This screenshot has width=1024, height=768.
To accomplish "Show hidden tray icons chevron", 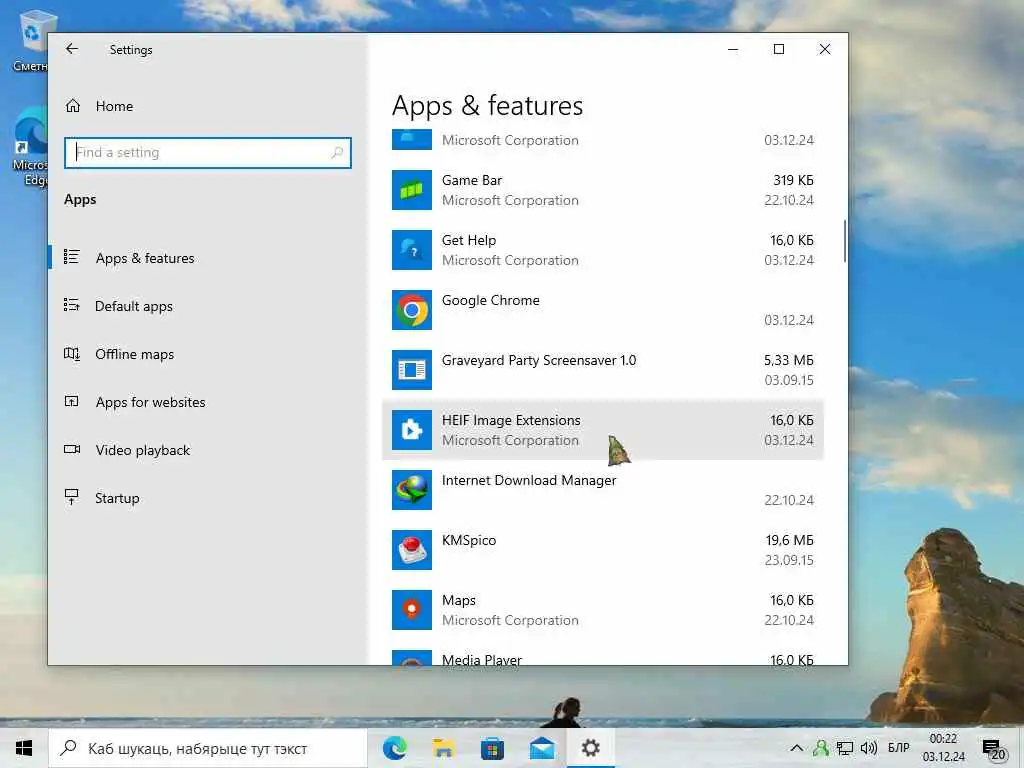I will coord(797,748).
